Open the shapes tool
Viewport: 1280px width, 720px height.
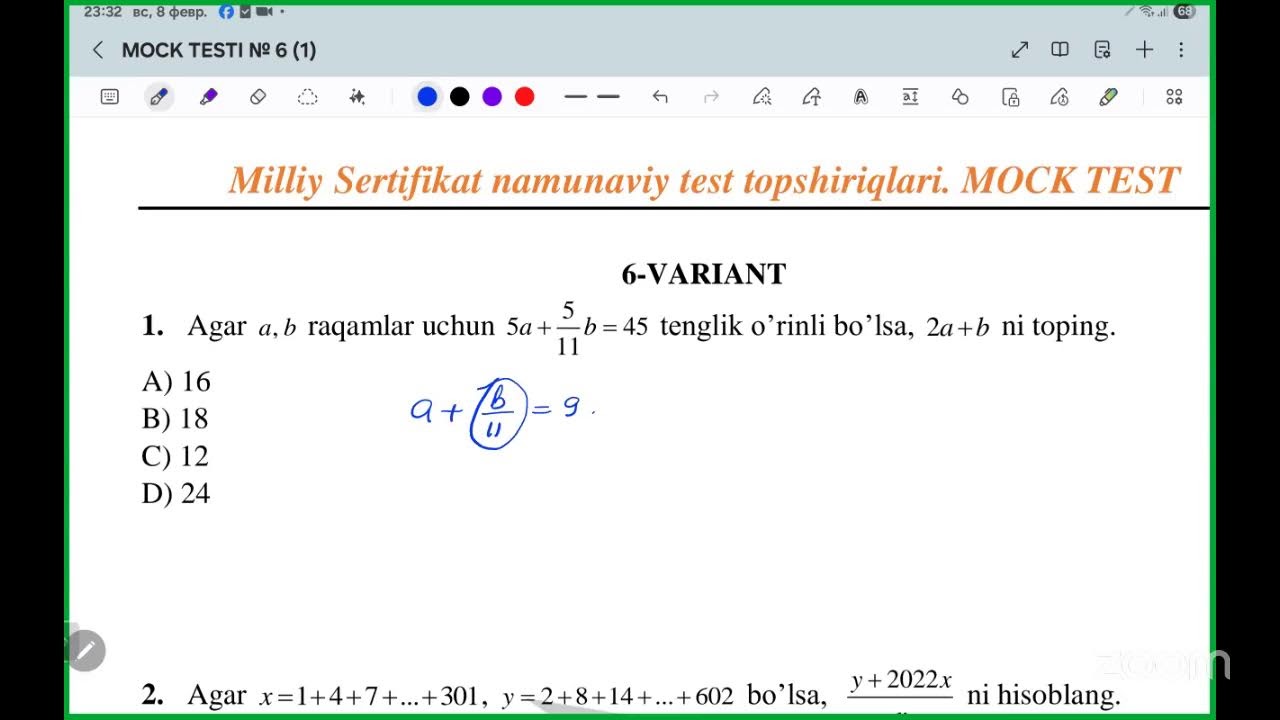(x=960, y=97)
